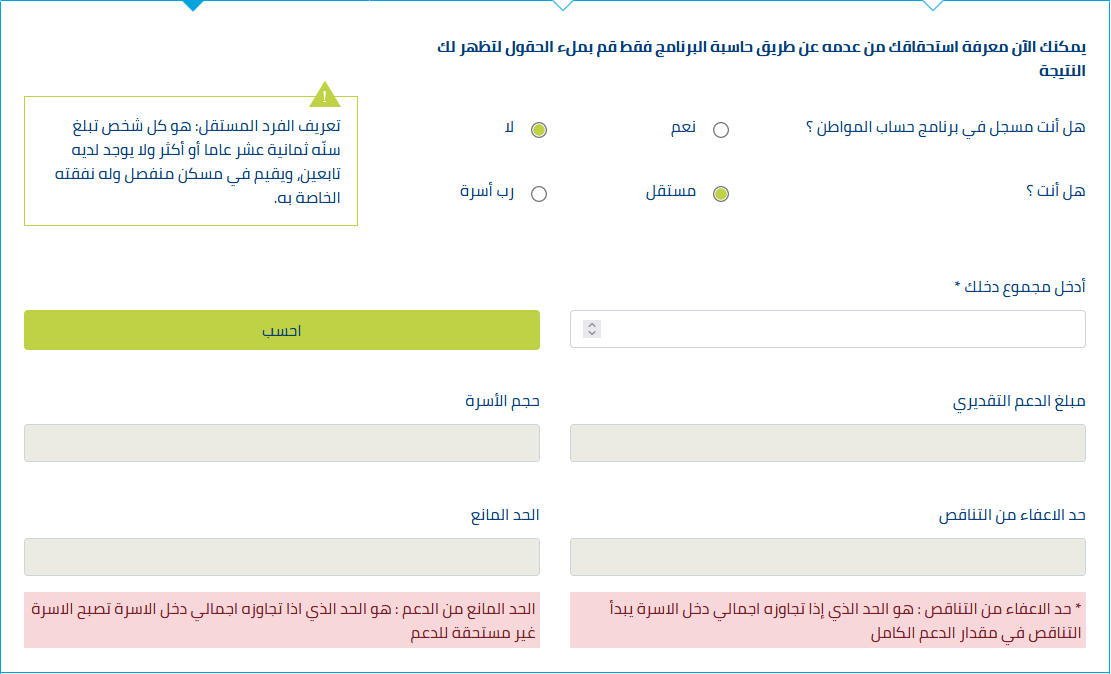This screenshot has height=674, width=1111.
Task: Click the تعريف الفرد المستقل definition box
Action: point(191,161)
